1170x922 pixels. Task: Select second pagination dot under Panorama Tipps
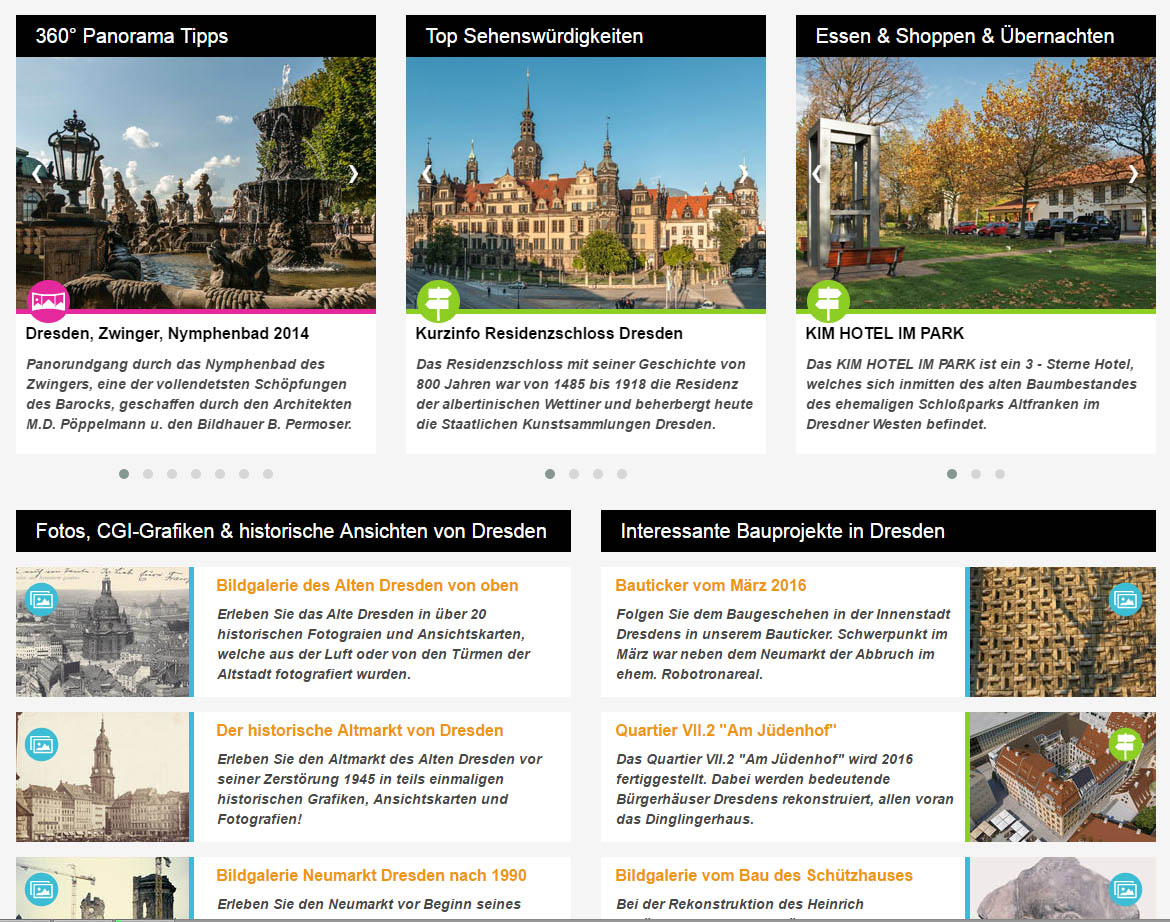click(x=148, y=474)
